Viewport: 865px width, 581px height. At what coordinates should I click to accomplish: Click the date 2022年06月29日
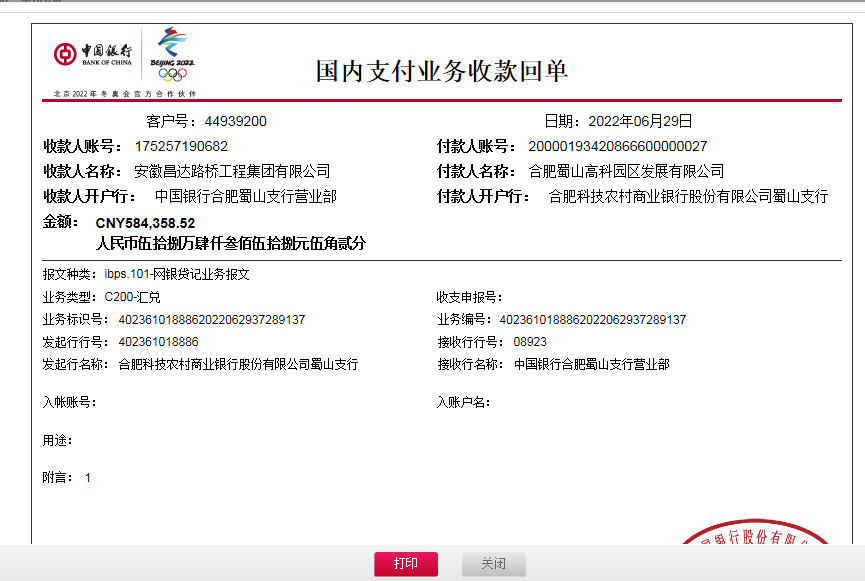pos(640,121)
